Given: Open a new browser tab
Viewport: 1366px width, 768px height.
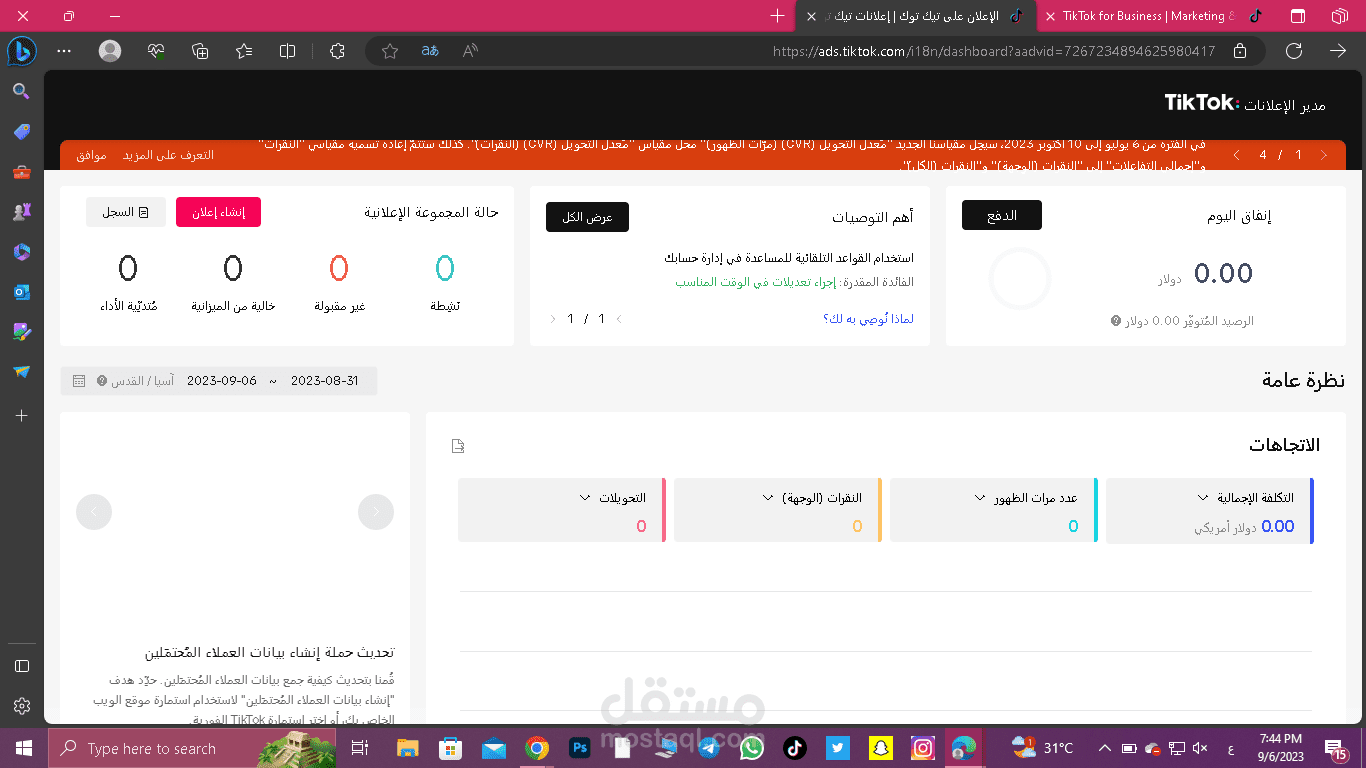Looking at the screenshot, I should click(778, 16).
